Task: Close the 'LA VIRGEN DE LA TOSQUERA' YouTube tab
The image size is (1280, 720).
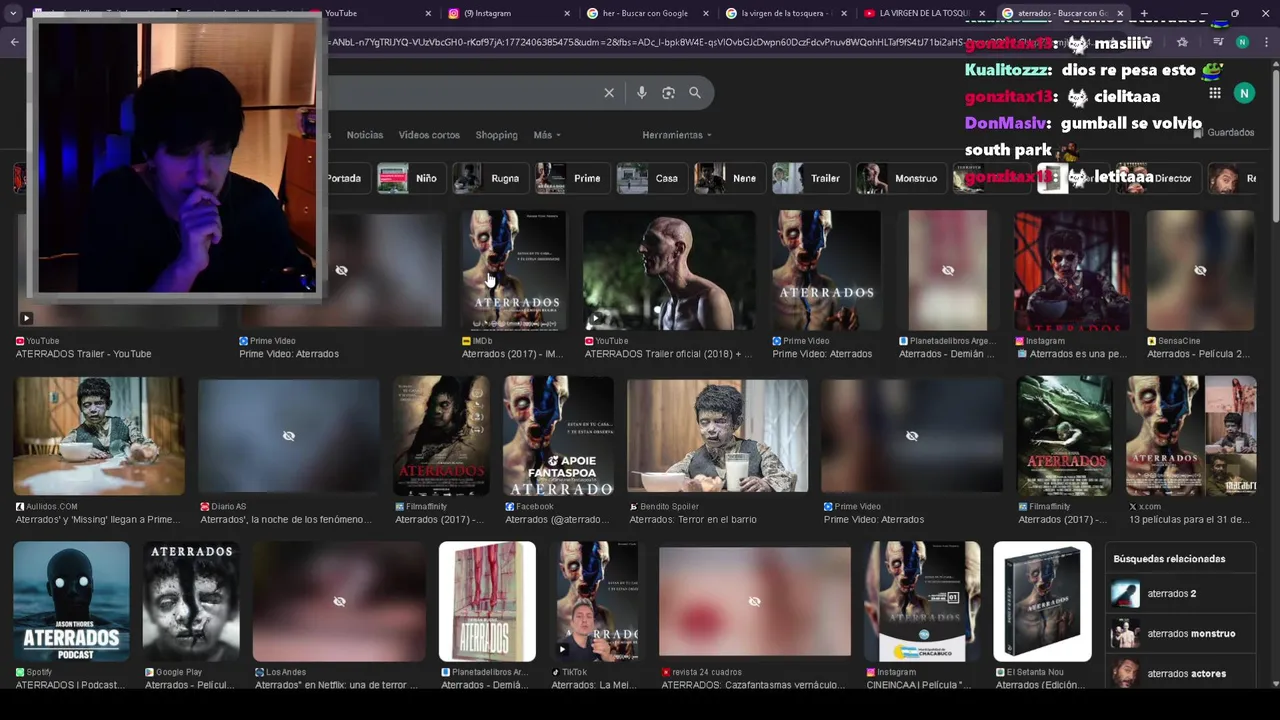Action: coord(981,13)
